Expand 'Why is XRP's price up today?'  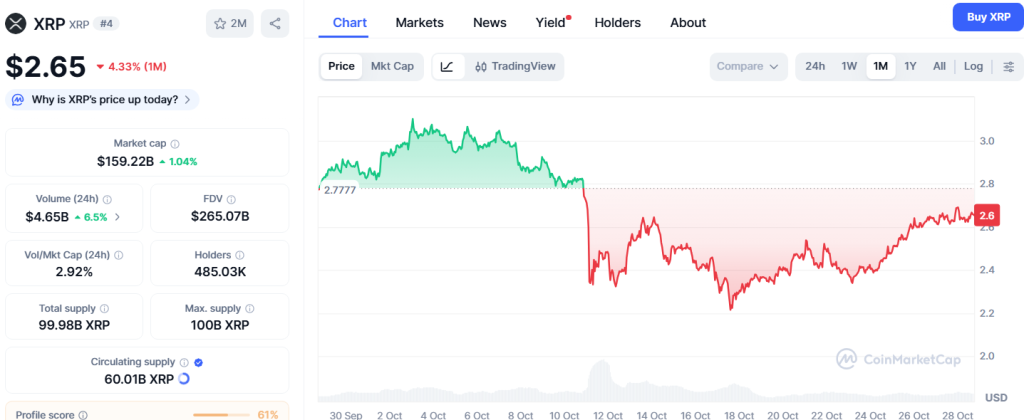103,99
